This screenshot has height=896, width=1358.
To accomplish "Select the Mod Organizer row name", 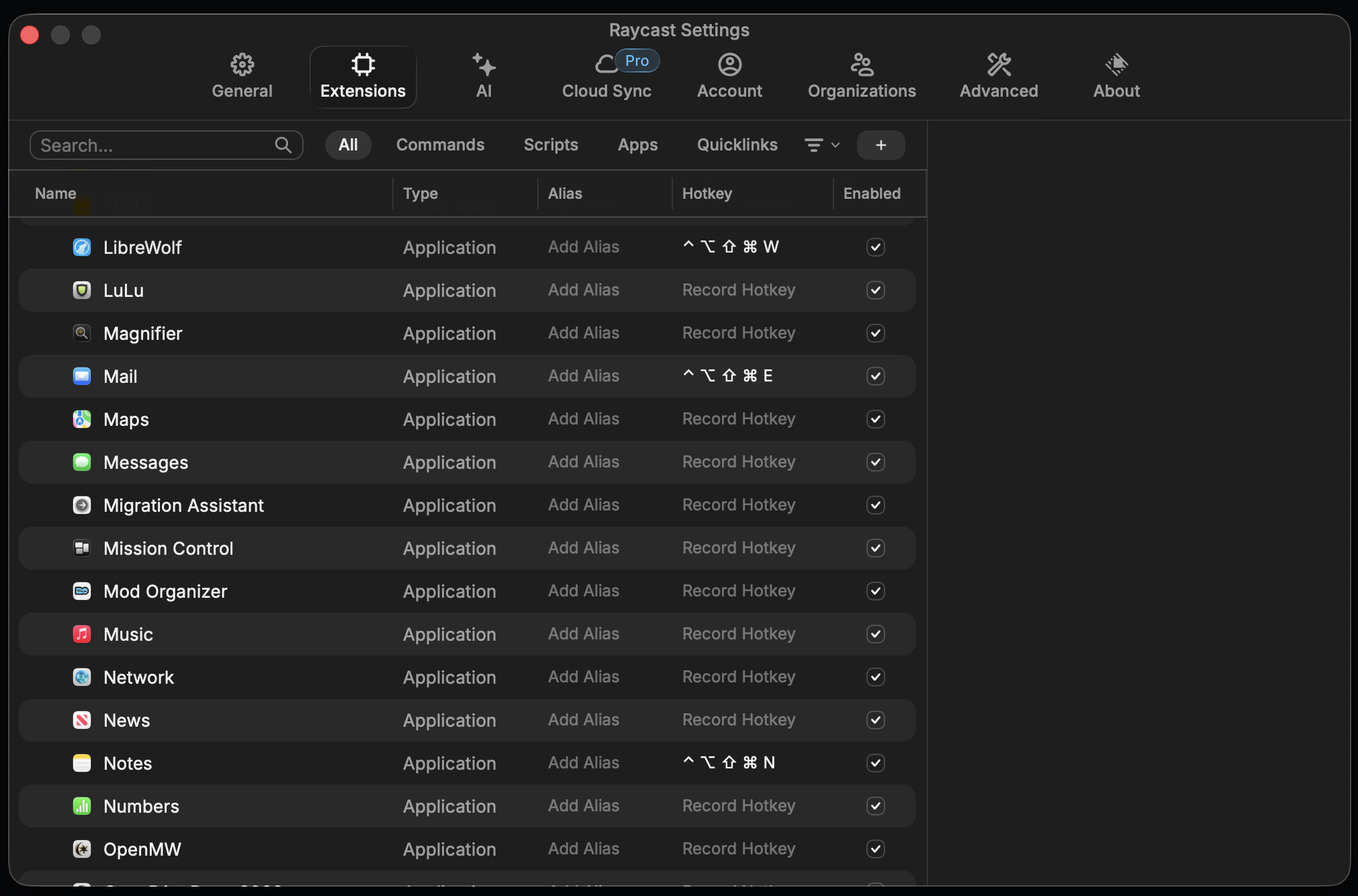I will 165,591.
